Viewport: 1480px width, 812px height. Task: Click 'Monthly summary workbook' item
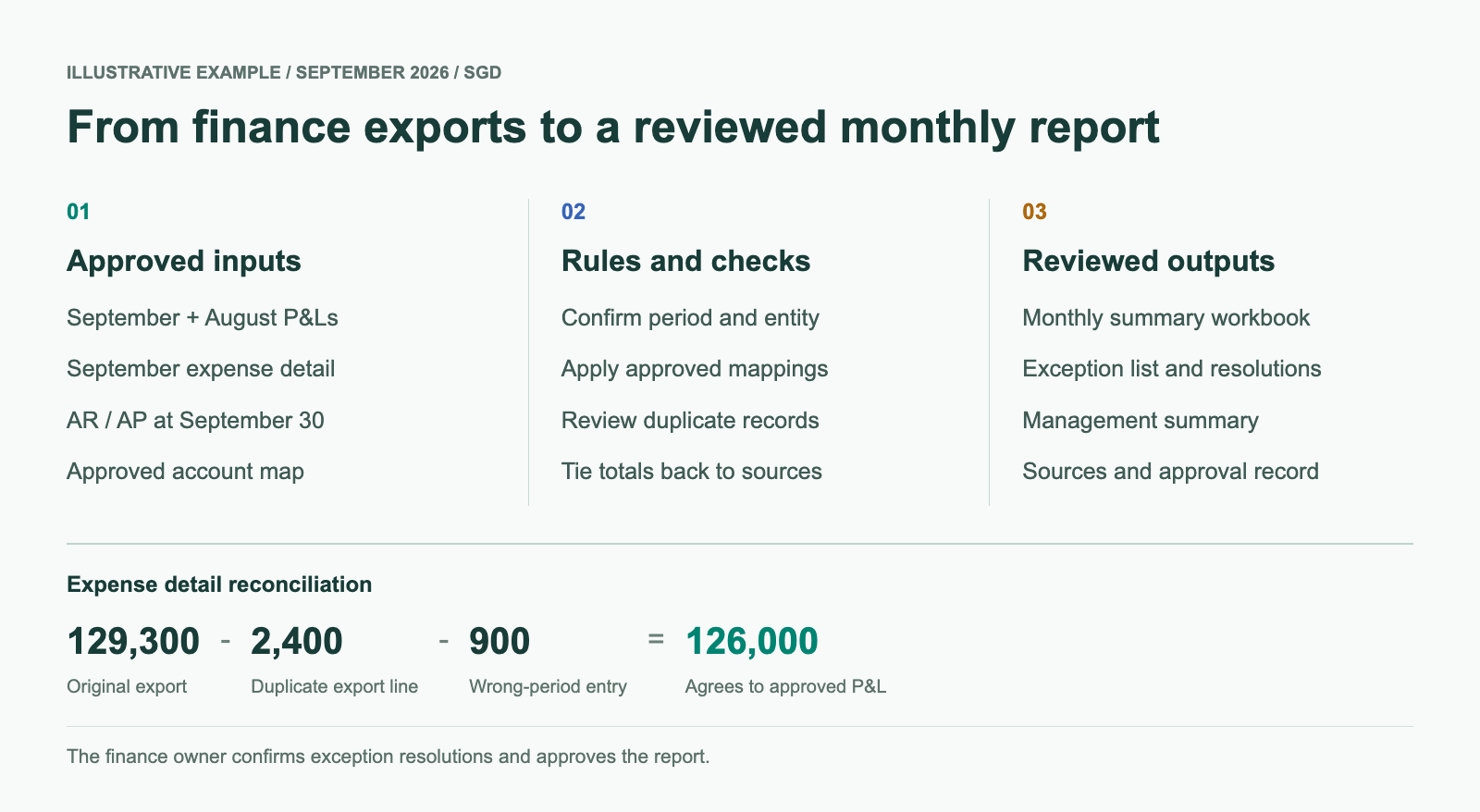point(1165,318)
